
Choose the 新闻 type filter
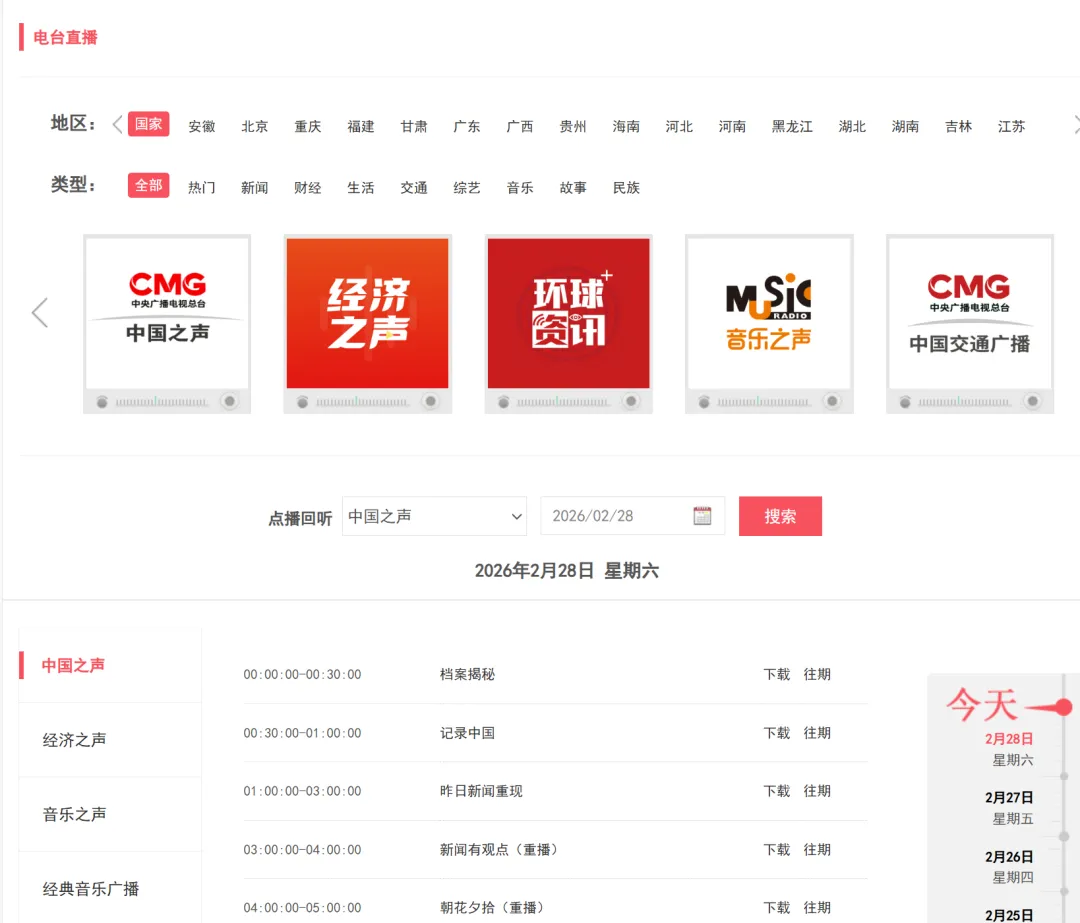coord(255,187)
